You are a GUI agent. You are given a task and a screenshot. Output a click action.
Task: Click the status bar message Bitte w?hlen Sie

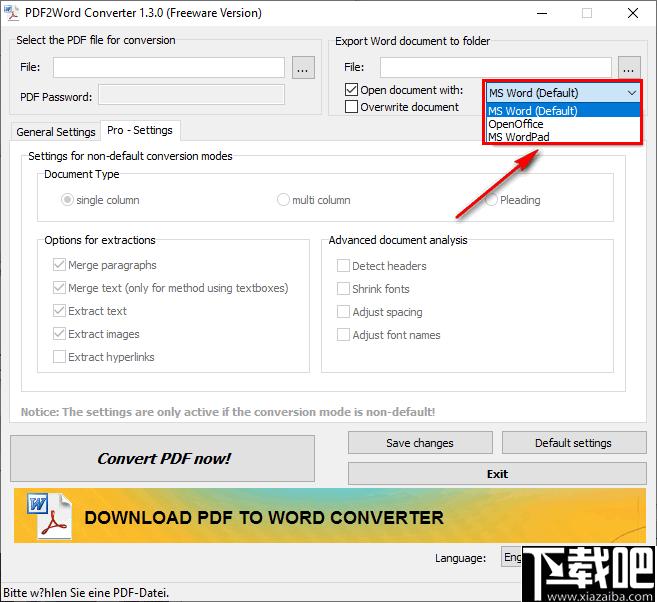(x=86, y=593)
